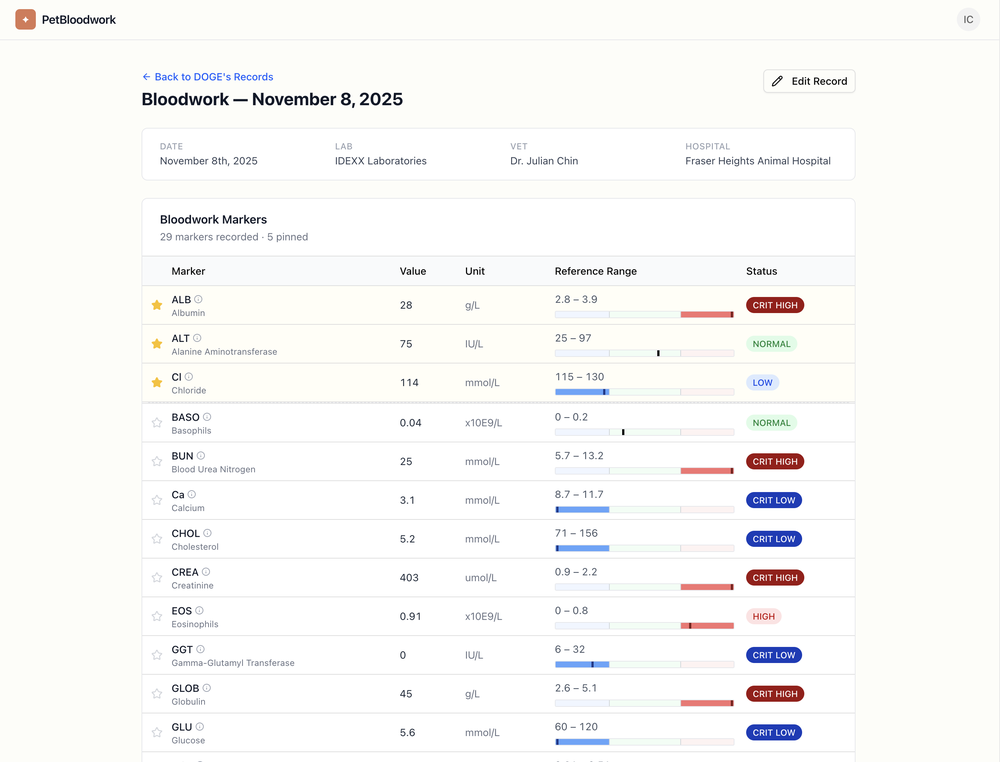Show info icon next to GGT
This screenshot has width=1000, height=762.
(x=200, y=649)
